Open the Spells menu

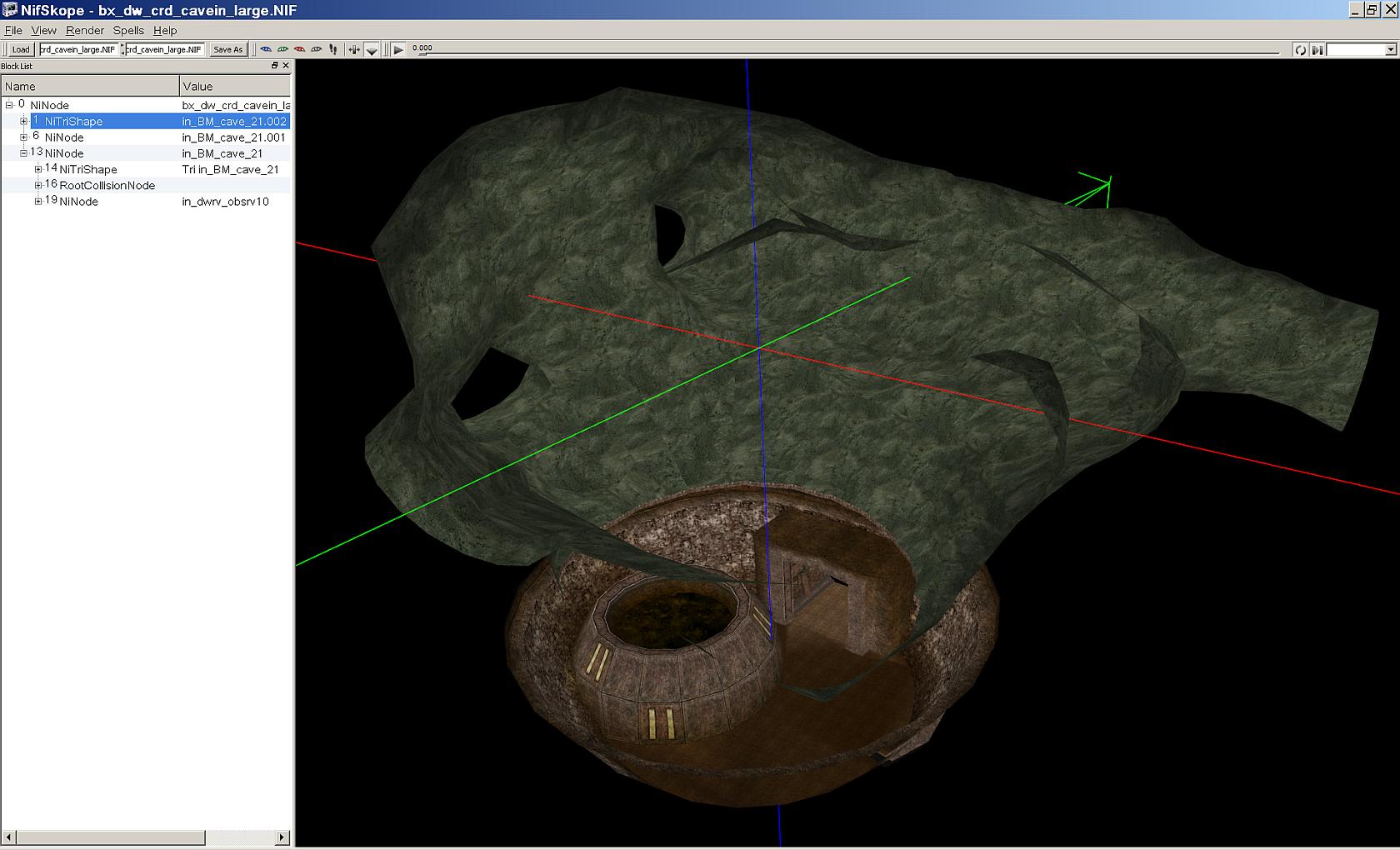point(128,30)
